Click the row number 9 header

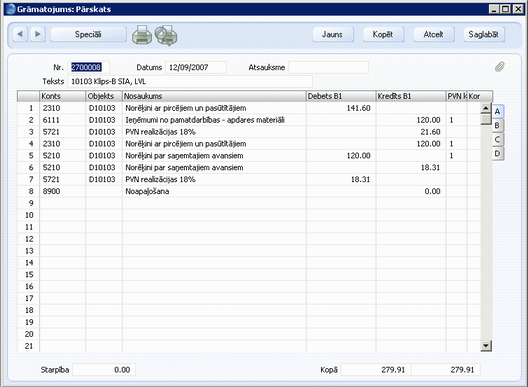(x=29, y=203)
